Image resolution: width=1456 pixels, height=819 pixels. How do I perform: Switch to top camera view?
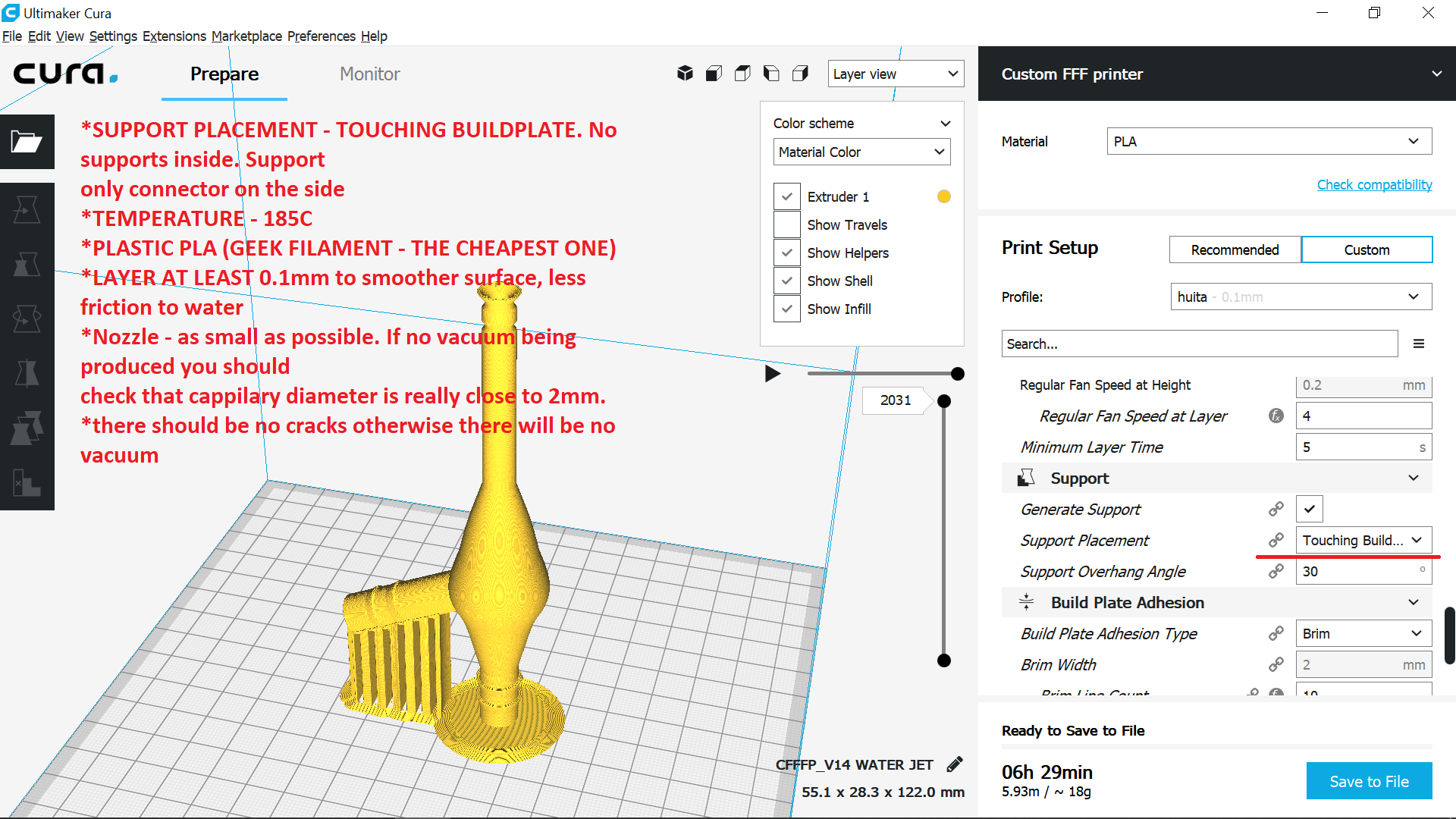(742, 74)
